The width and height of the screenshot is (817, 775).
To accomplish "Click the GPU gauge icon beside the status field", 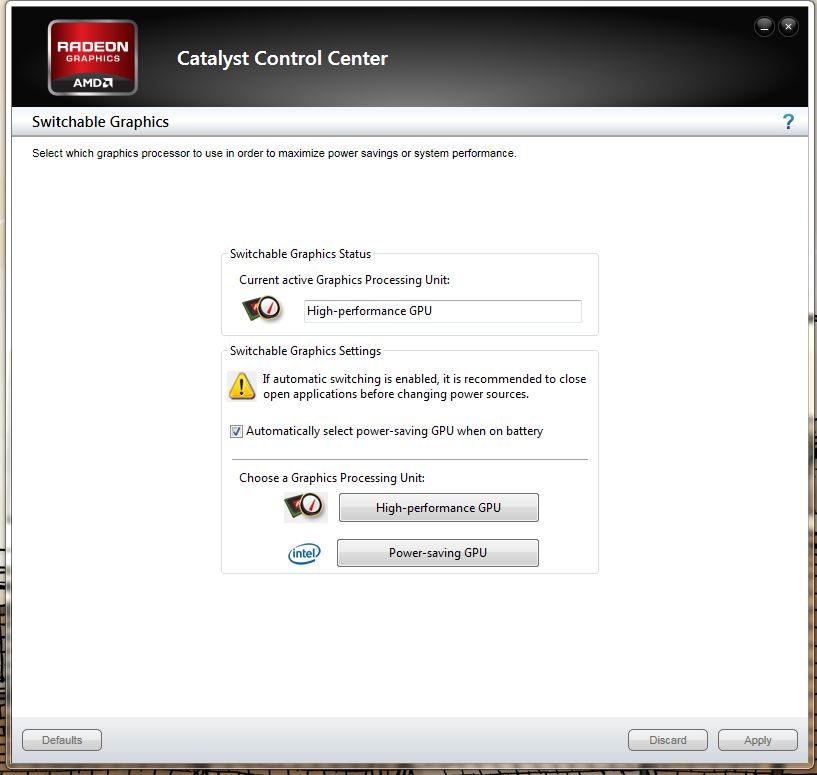I will point(262,309).
